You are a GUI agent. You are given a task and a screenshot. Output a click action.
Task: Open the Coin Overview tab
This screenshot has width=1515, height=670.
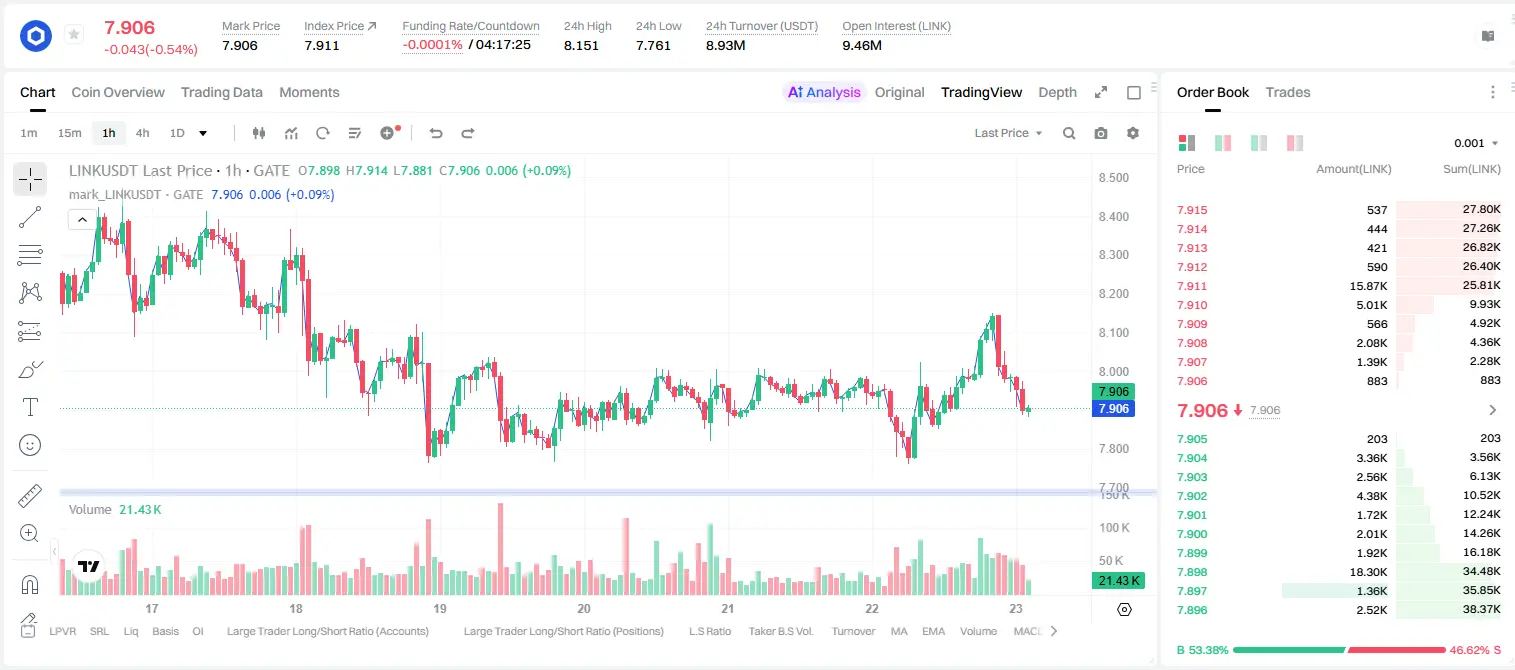[118, 92]
